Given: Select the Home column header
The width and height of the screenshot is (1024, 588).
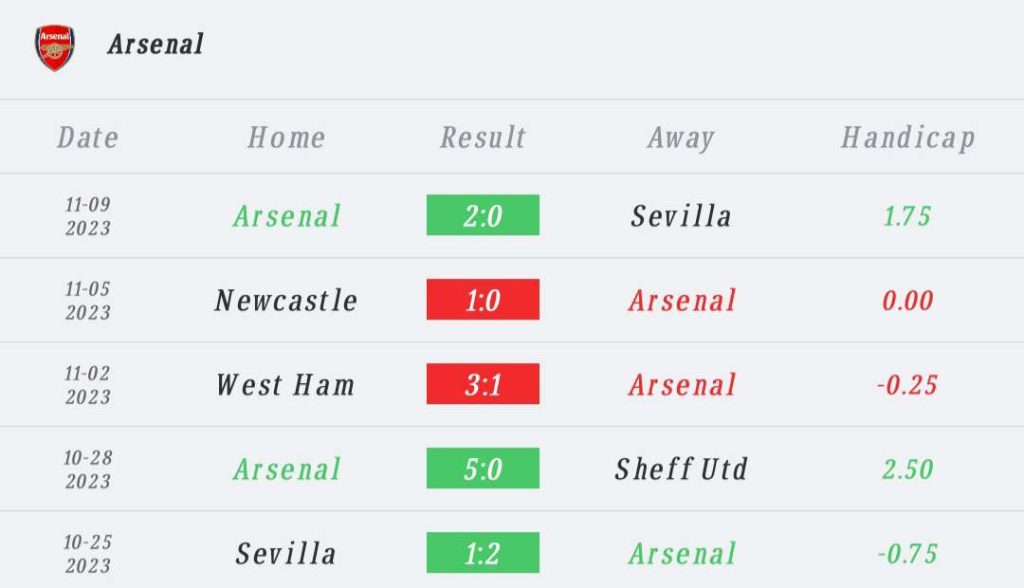Looking at the screenshot, I should click(x=286, y=137).
